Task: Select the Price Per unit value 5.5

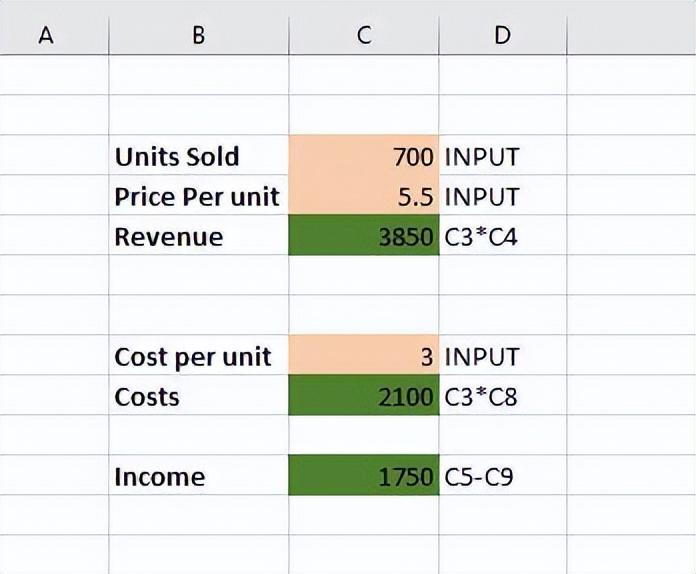Action: (364, 195)
